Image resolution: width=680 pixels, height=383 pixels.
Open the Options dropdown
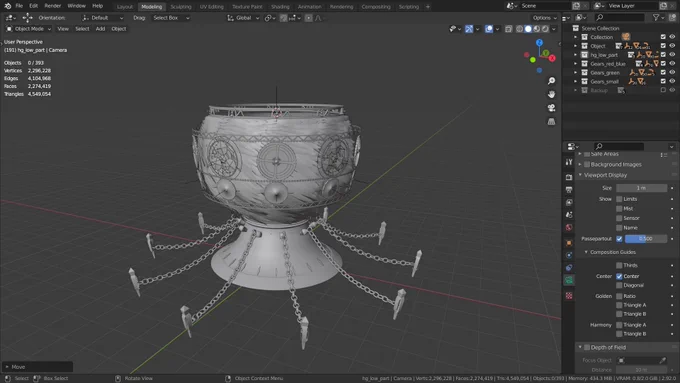click(545, 18)
